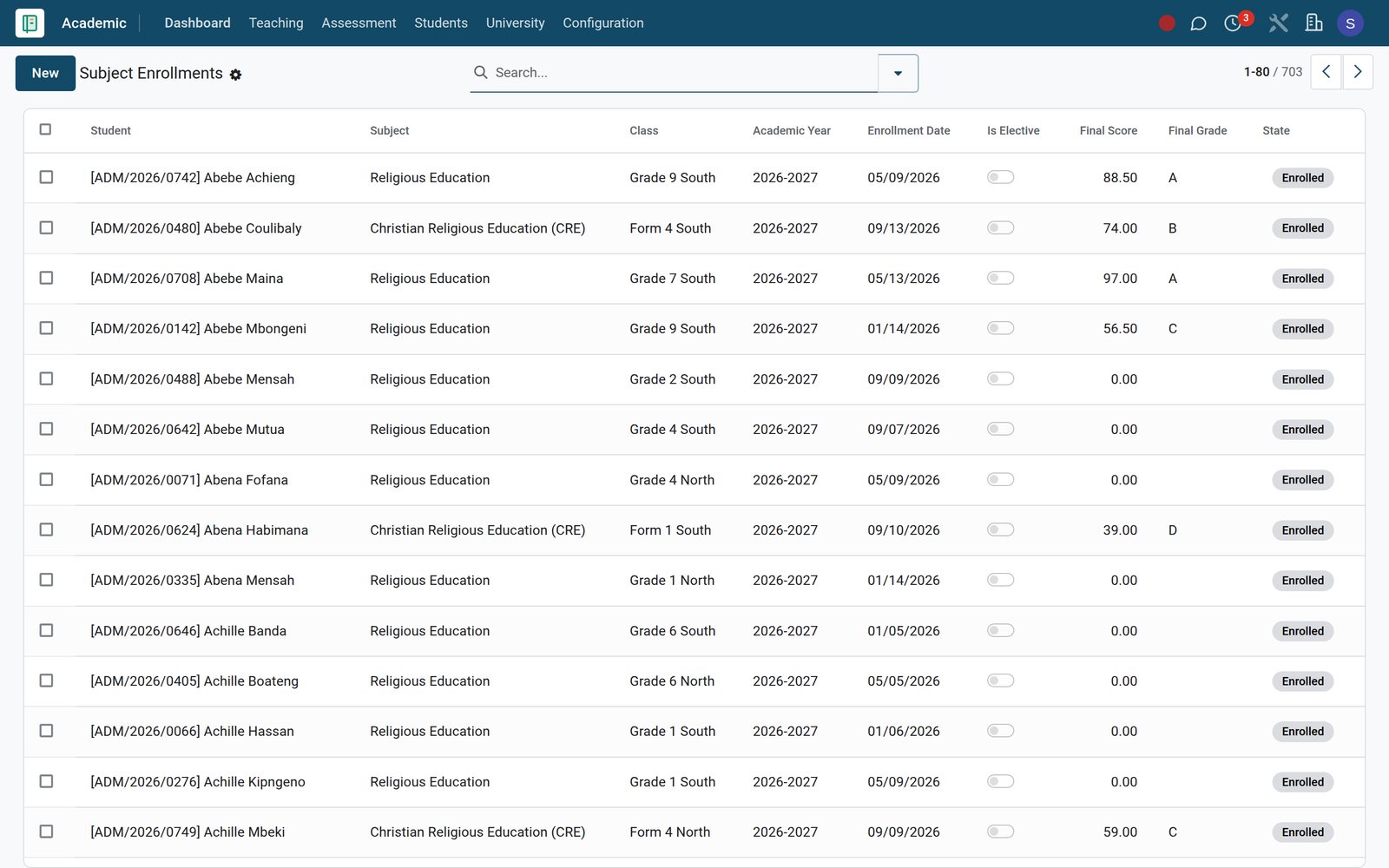Toggle Is Elective for Abebe Mensah
This screenshot has width=1389, height=868.
(1000, 378)
